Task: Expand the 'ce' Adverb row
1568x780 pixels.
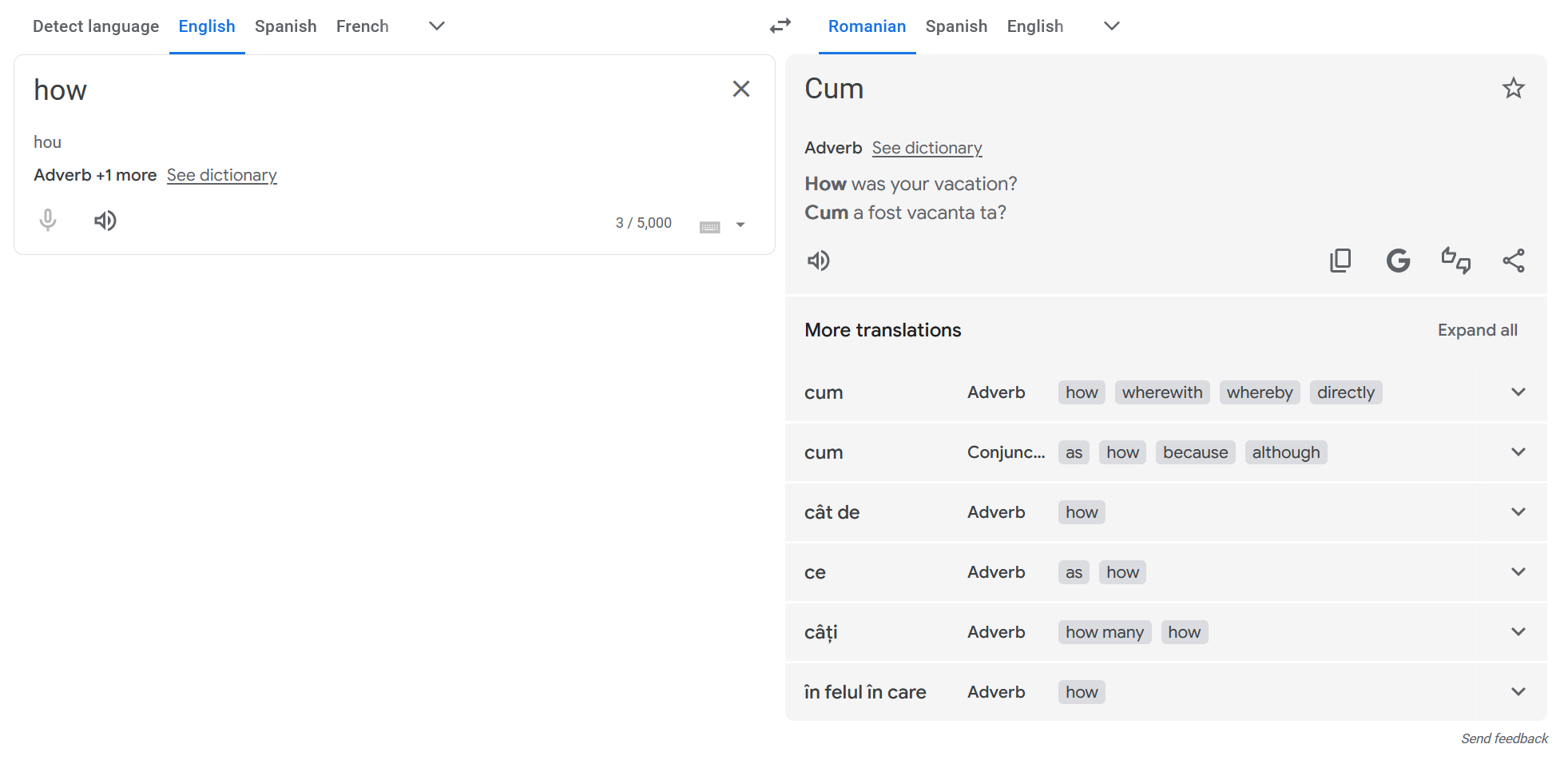Action: coord(1518,571)
